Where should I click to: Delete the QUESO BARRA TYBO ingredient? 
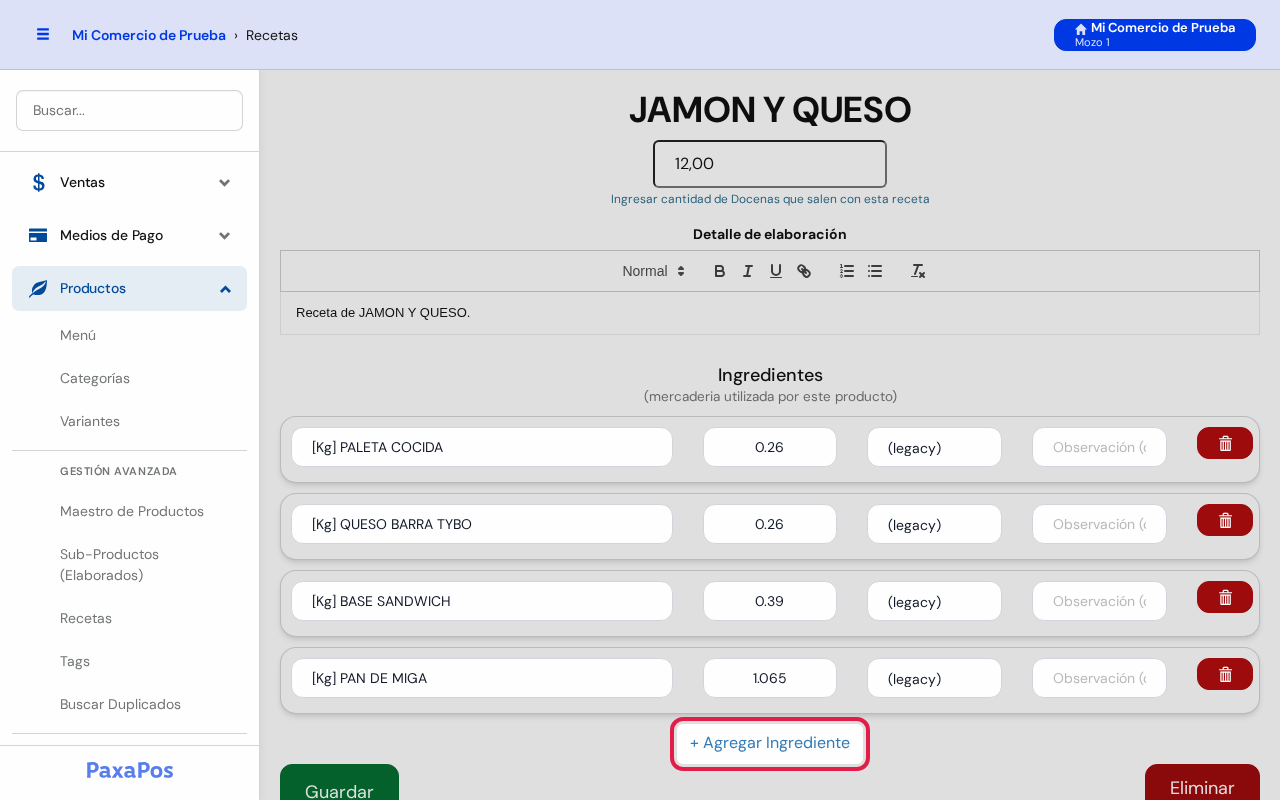(1225, 520)
